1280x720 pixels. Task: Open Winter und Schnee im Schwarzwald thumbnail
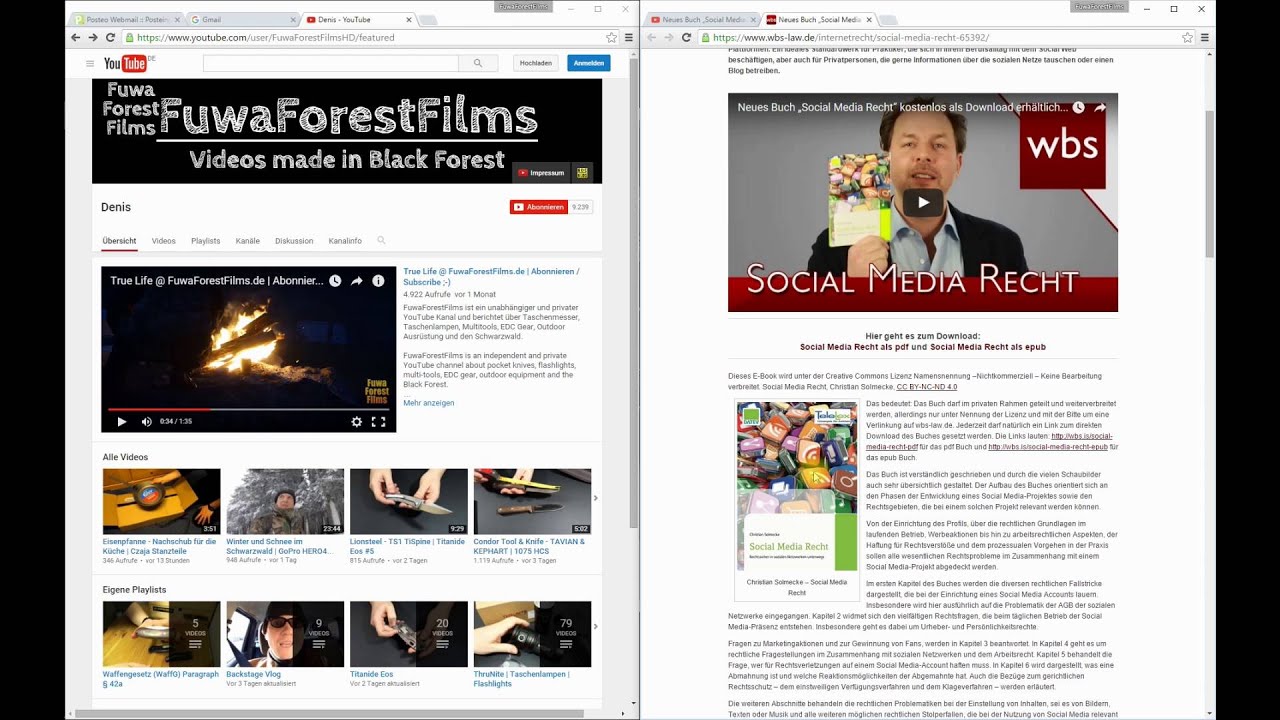tap(285, 501)
